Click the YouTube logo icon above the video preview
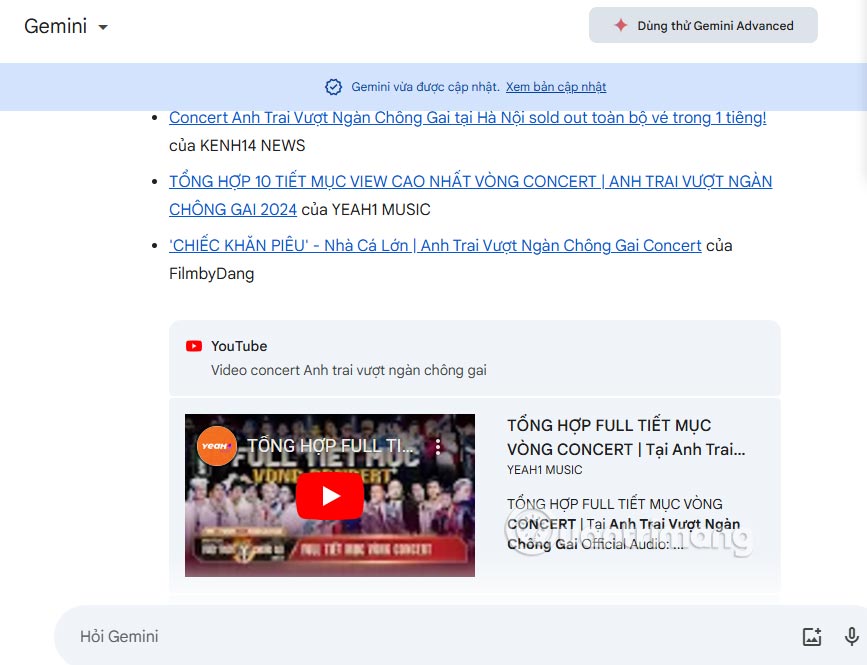 [x=192, y=346]
